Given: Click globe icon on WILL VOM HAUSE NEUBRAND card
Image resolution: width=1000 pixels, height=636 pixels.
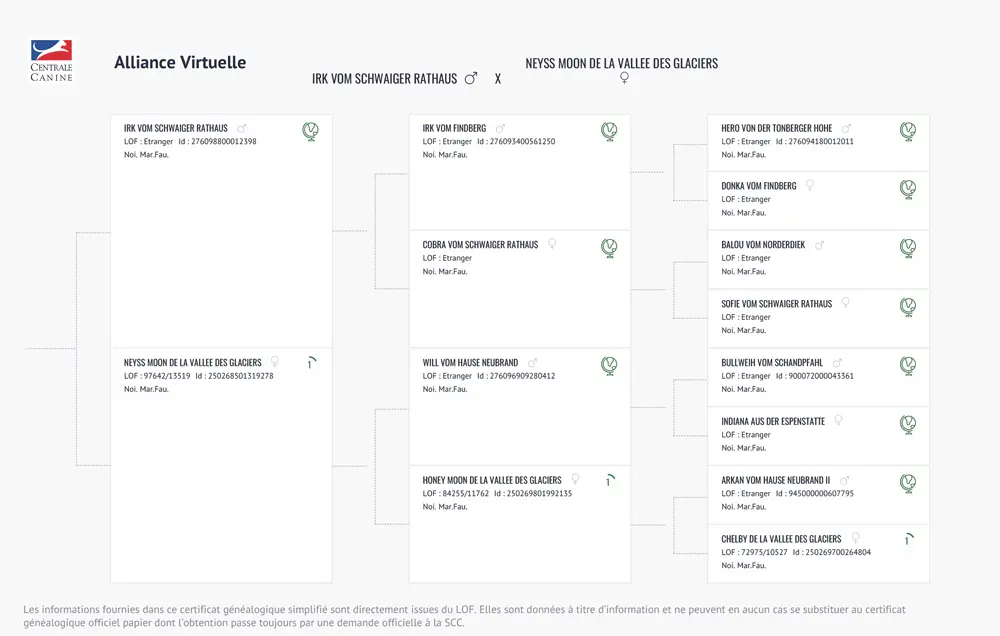Looking at the screenshot, I should click(609, 366).
